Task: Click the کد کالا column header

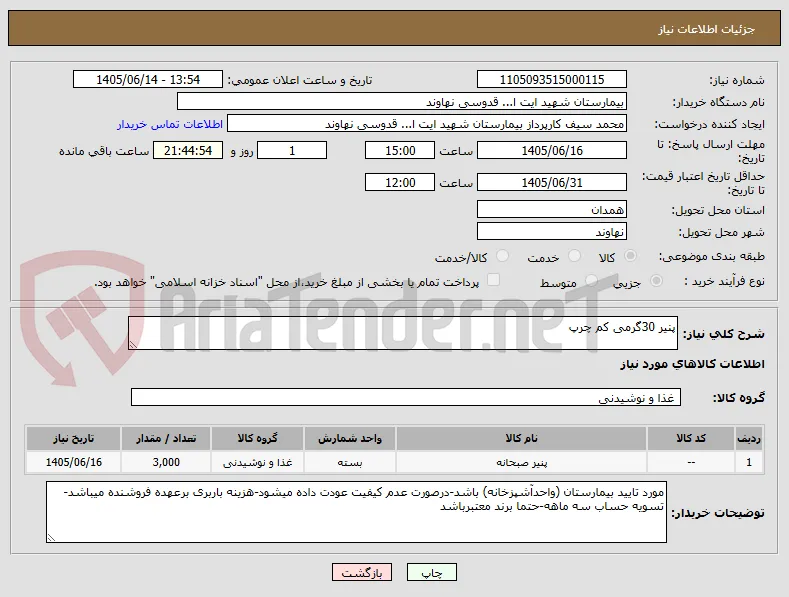Action: tap(690, 438)
